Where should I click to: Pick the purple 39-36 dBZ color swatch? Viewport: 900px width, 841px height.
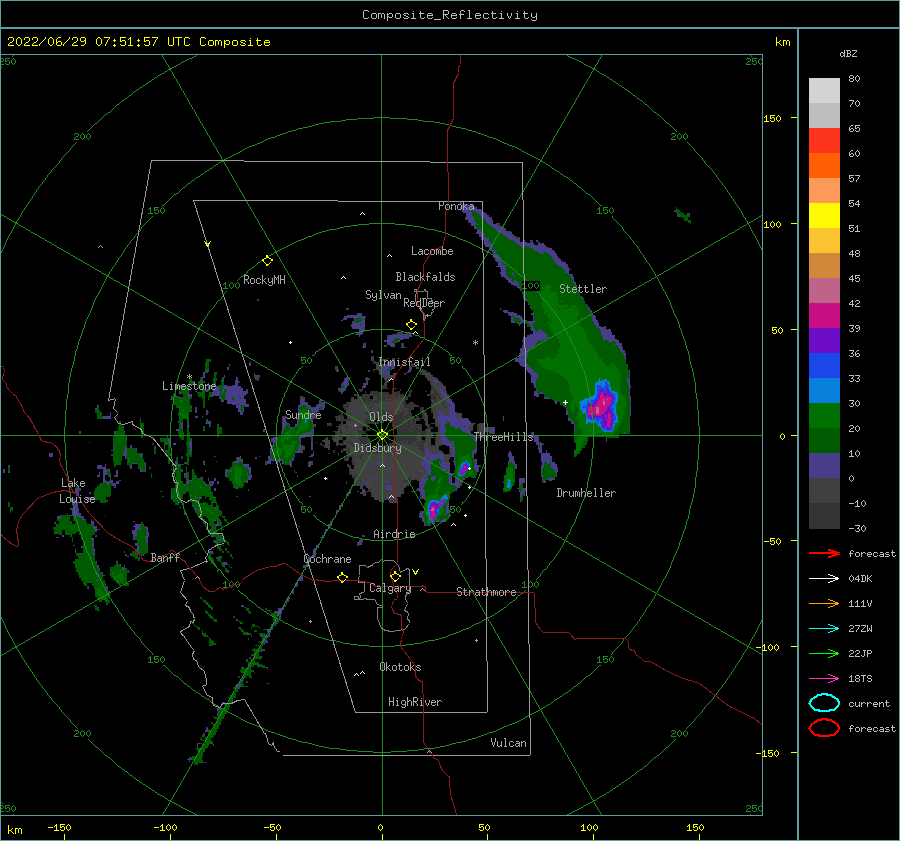pyautogui.click(x=824, y=341)
